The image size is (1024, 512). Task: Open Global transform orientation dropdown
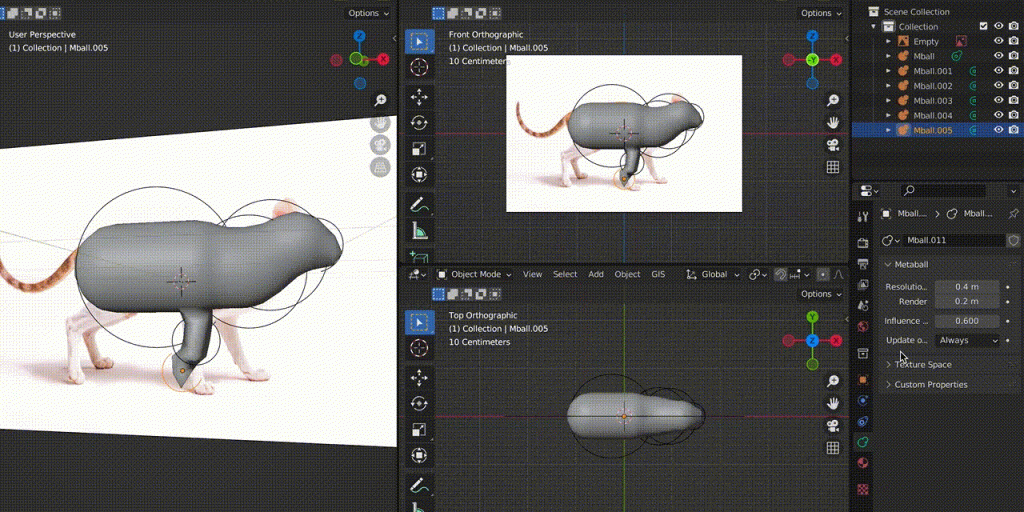click(713, 275)
